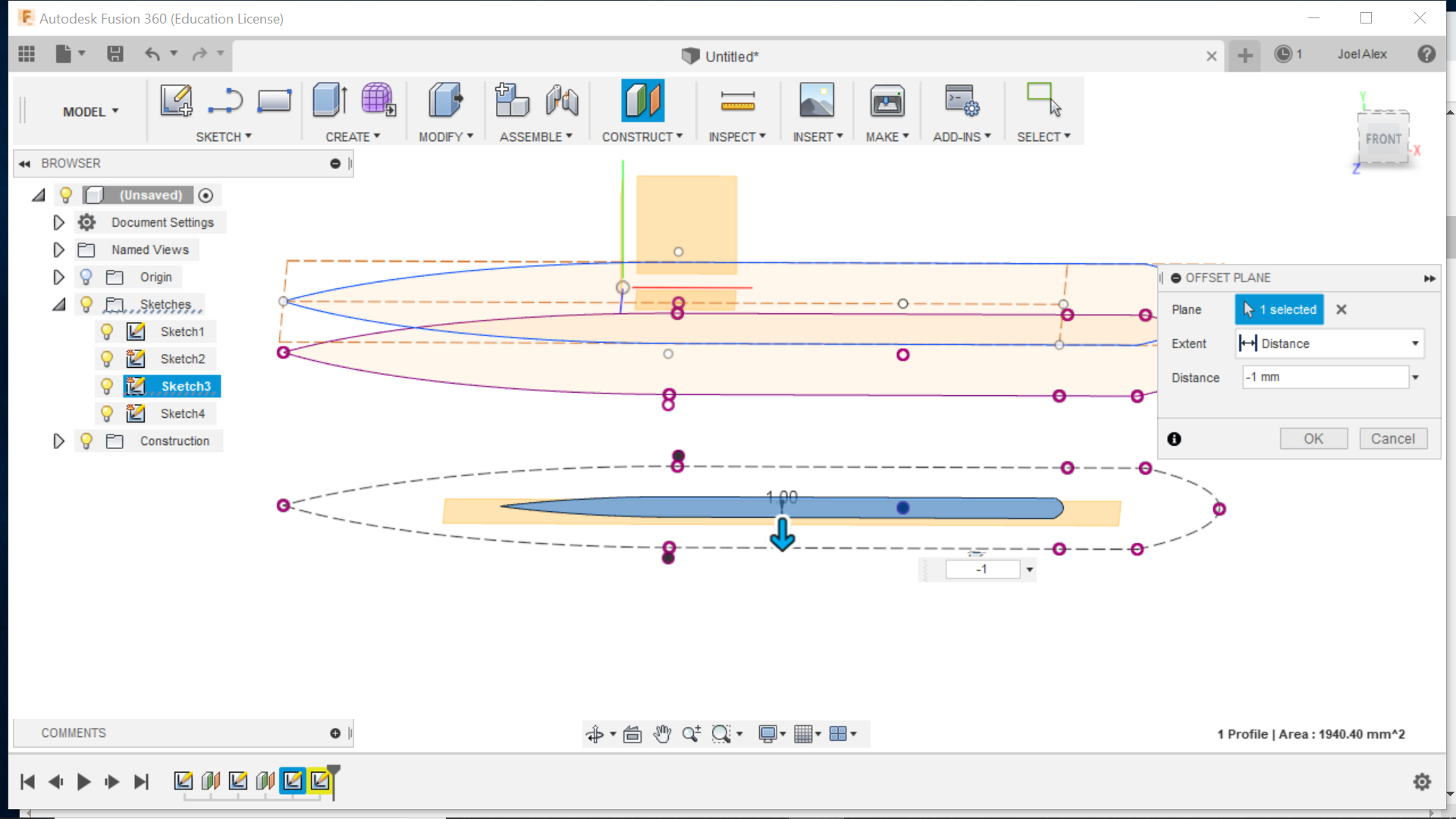Confirm the offset plane with OK

[1313, 438]
